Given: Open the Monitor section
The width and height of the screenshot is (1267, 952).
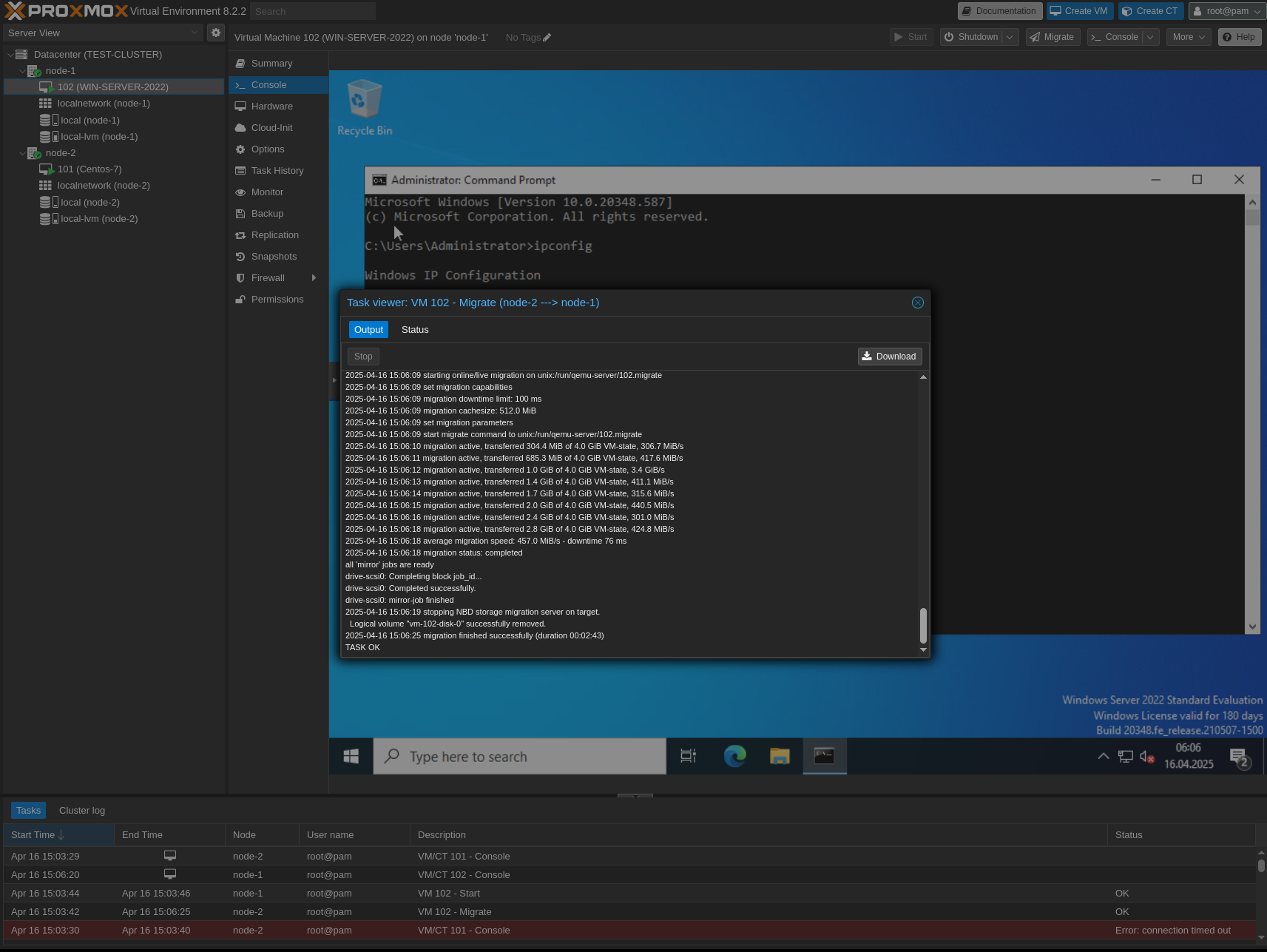Looking at the screenshot, I should click(x=267, y=192).
